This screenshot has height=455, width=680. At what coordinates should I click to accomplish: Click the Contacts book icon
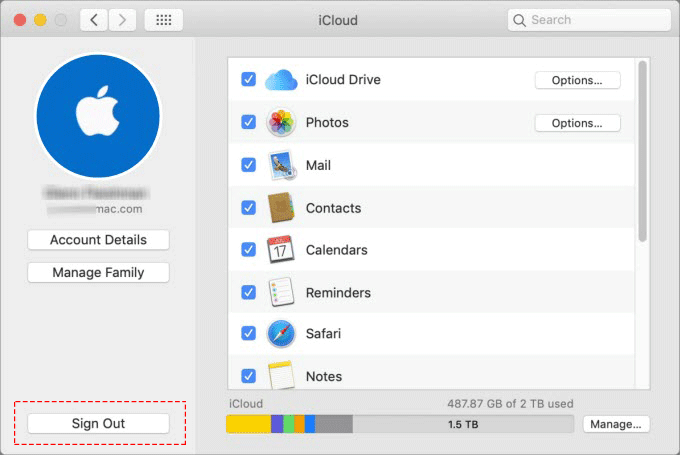281,208
